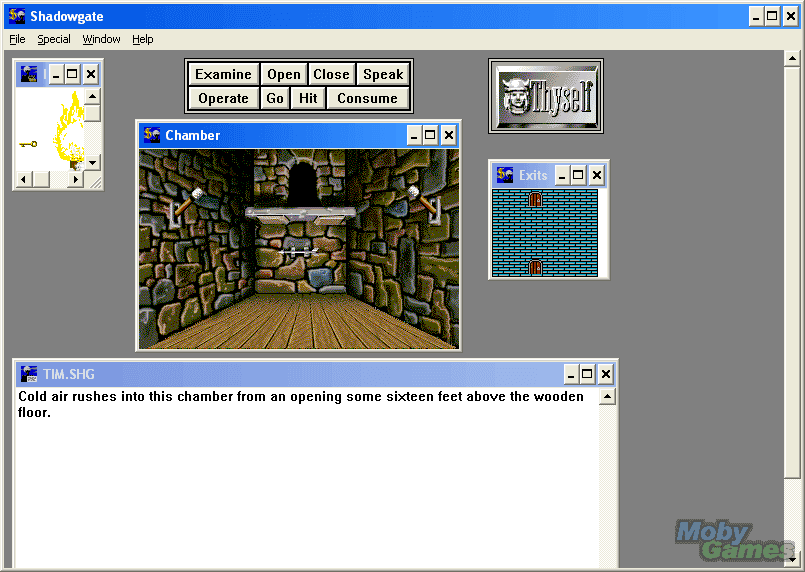805x572 pixels.
Task: Click inventory scrollbar up arrow
Action: [92, 96]
